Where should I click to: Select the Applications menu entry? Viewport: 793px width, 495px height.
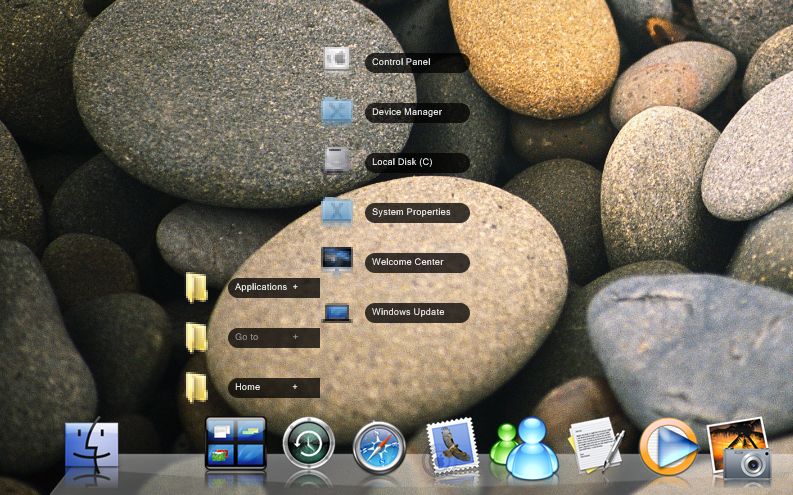(x=274, y=288)
